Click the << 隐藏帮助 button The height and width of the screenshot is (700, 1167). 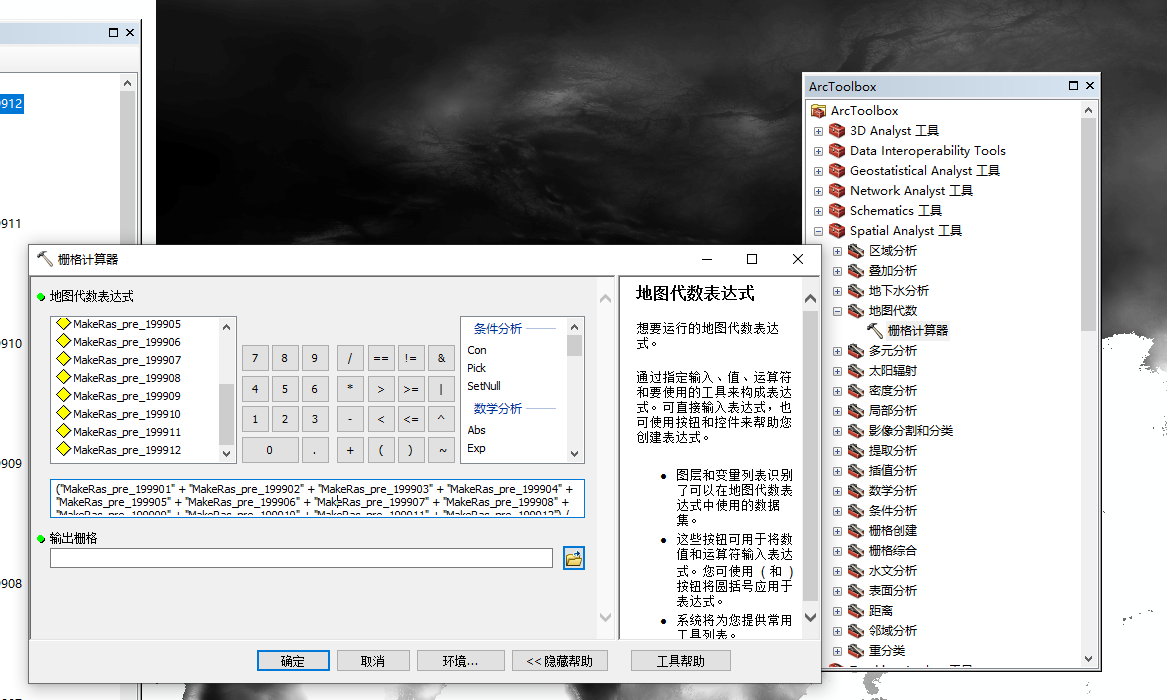pos(559,661)
